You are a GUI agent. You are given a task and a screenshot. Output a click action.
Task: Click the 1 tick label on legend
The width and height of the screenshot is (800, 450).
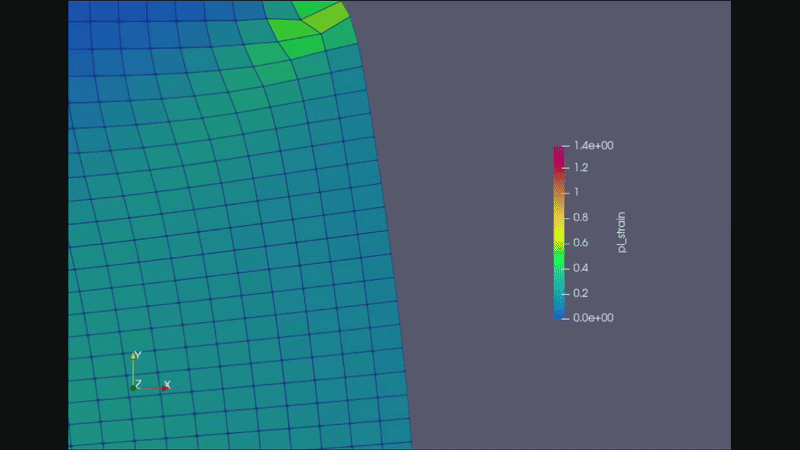[576, 191]
